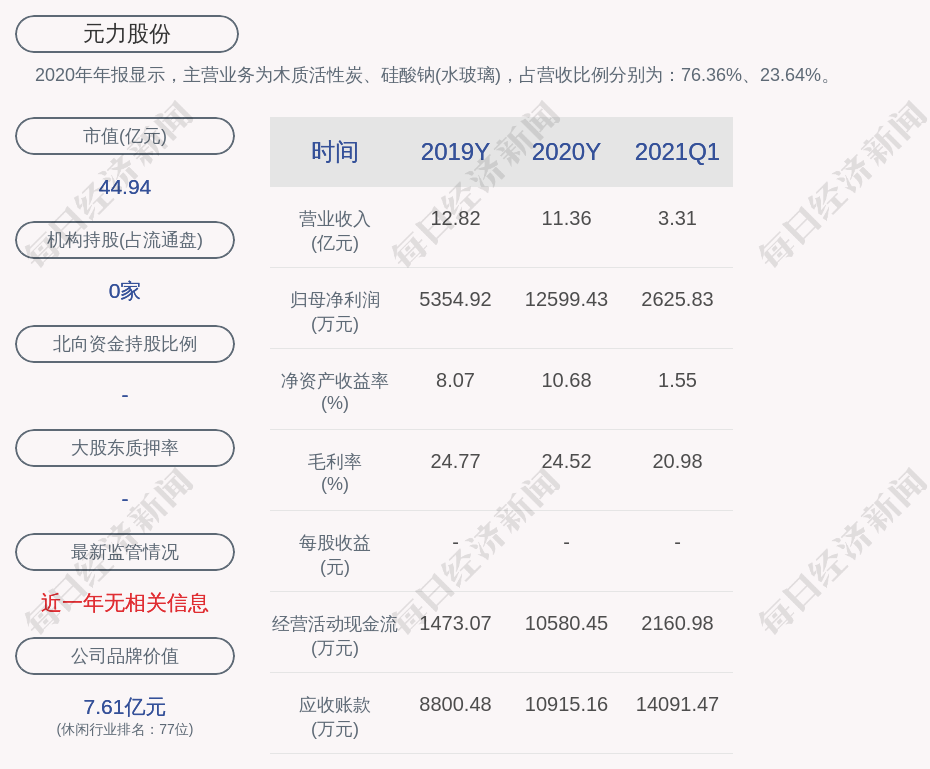This screenshot has width=930, height=769.
Task: Click the 机构持股(占流通盘) label
Action: point(125,240)
